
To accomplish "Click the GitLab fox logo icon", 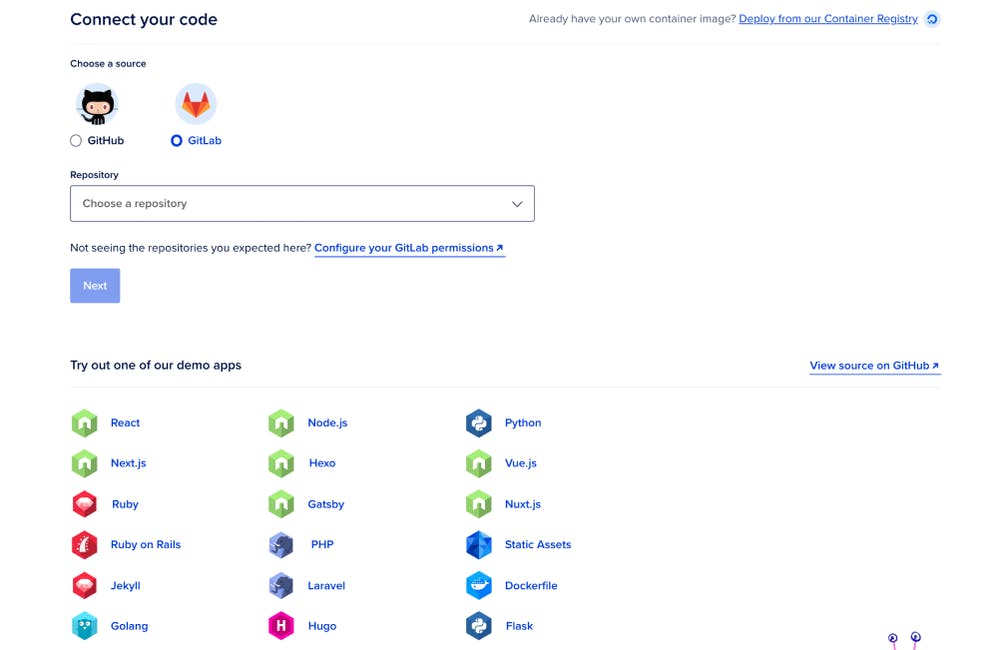I will coord(196,104).
